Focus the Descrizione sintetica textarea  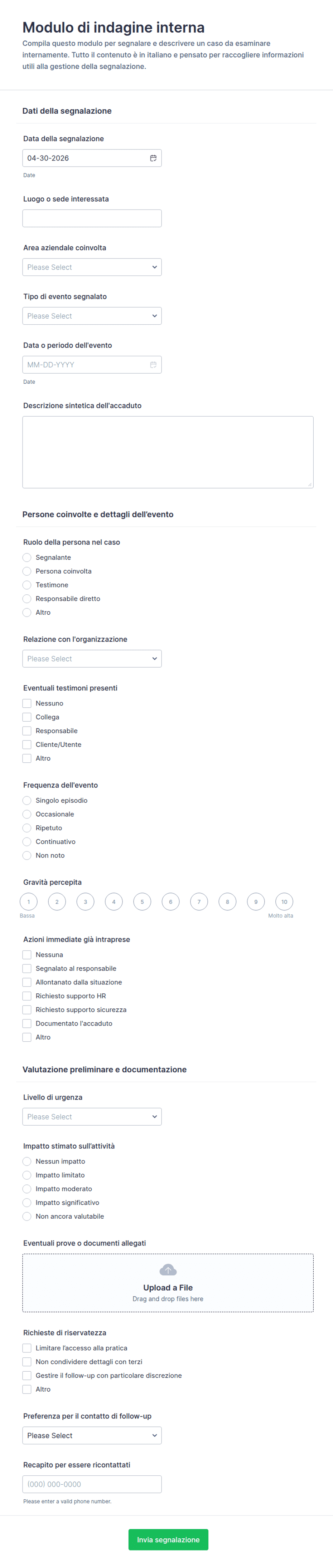point(168,452)
